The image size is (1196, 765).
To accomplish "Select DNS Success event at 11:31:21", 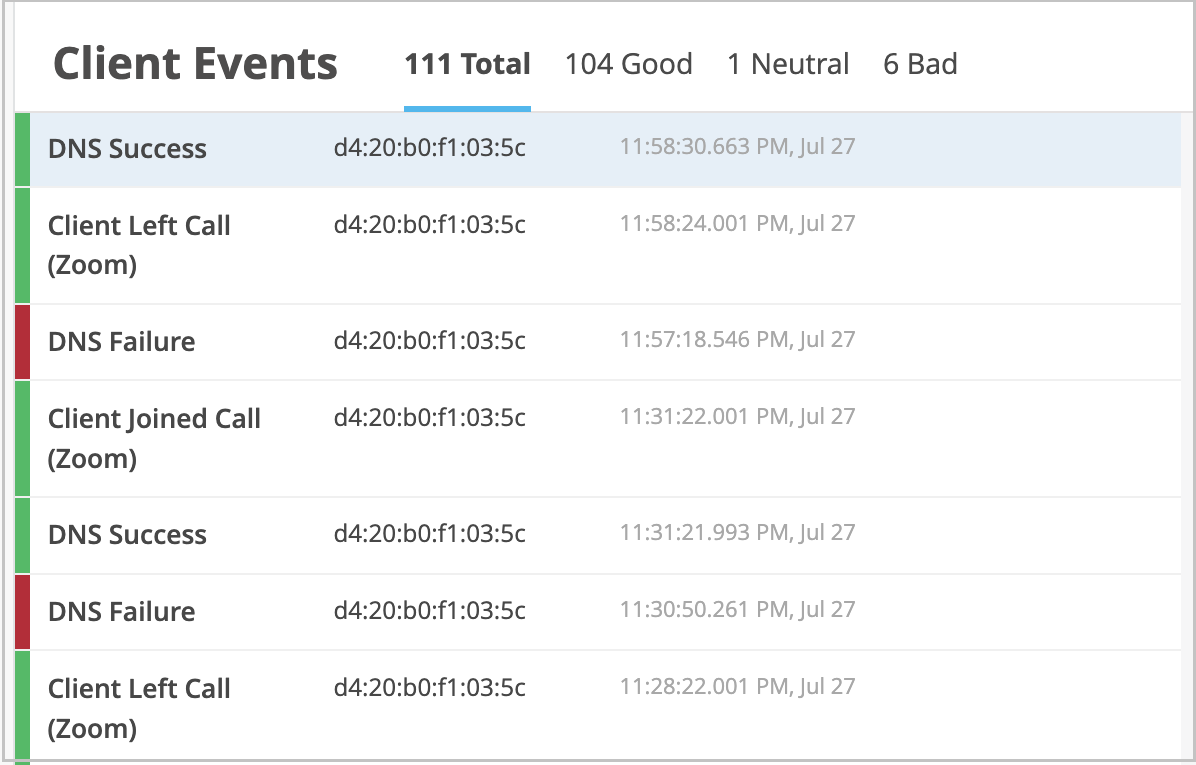I will (x=127, y=535).
